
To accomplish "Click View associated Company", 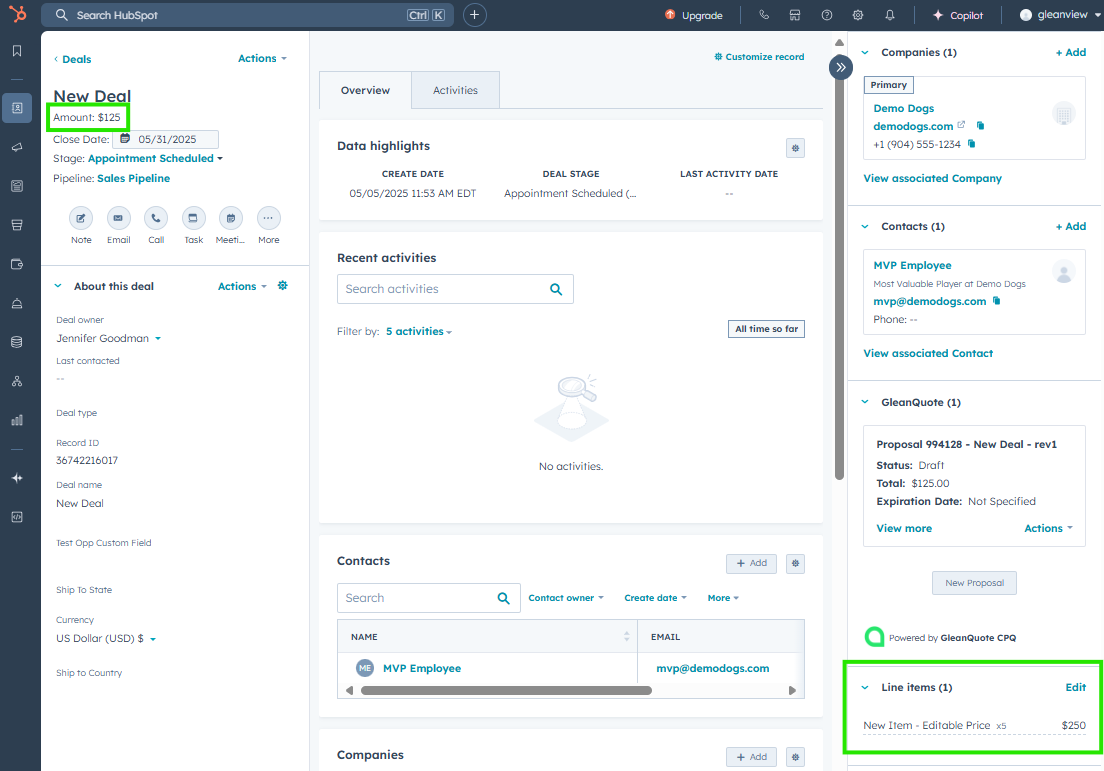I will pyautogui.click(x=932, y=178).
